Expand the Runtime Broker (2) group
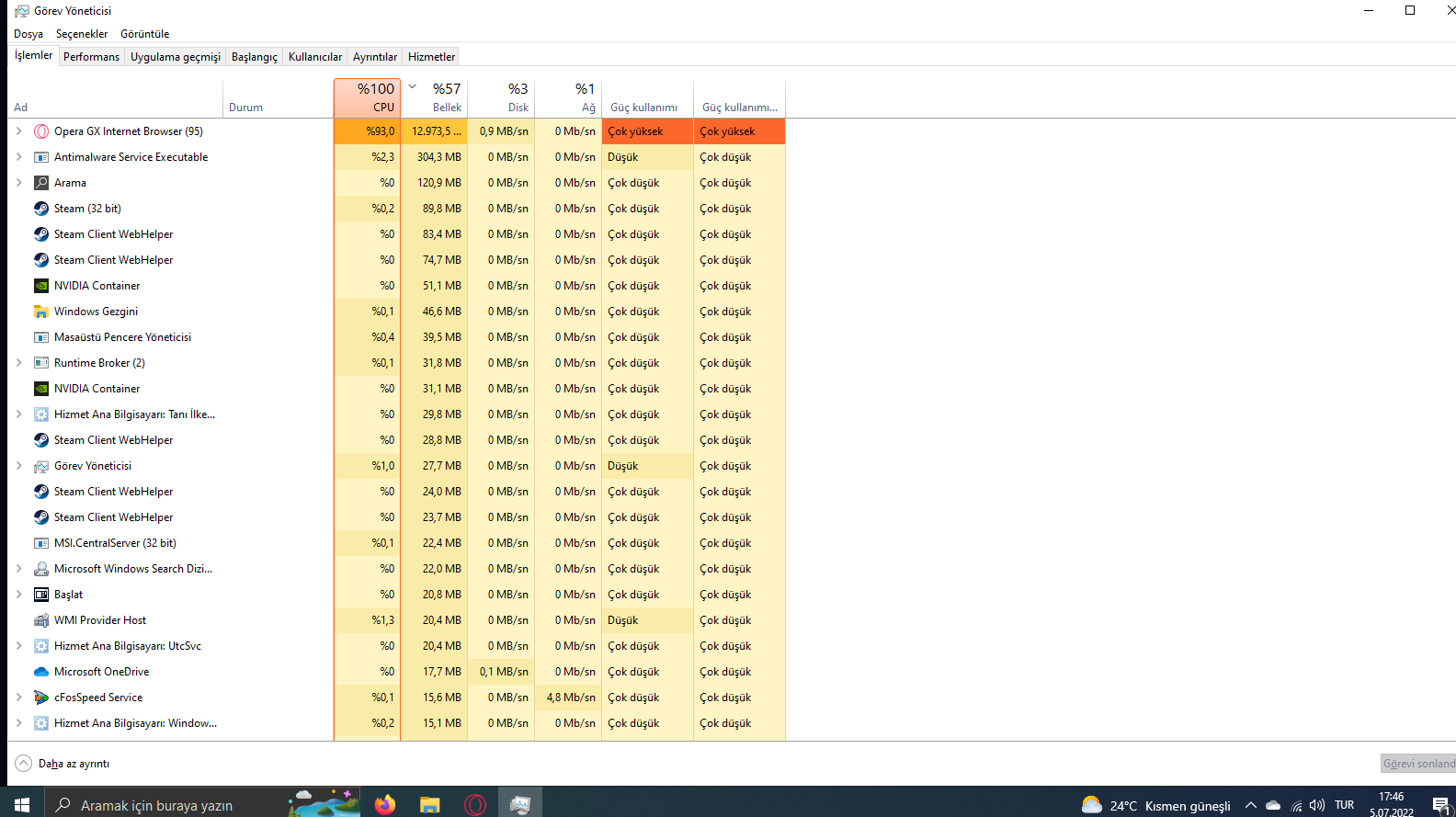 pyautogui.click(x=18, y=363)
